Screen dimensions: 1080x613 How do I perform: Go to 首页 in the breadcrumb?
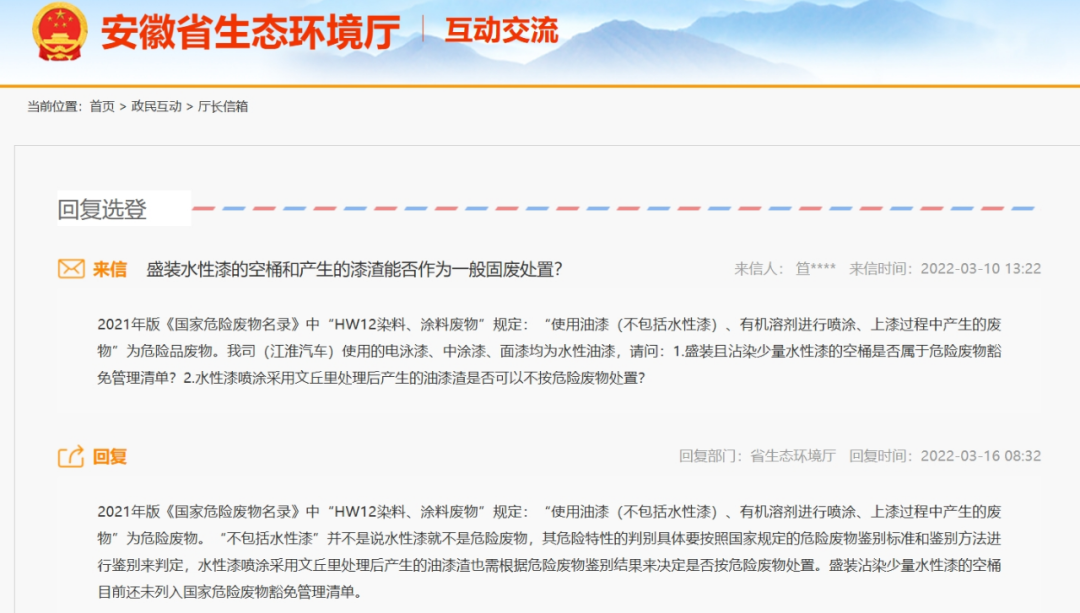102,106
